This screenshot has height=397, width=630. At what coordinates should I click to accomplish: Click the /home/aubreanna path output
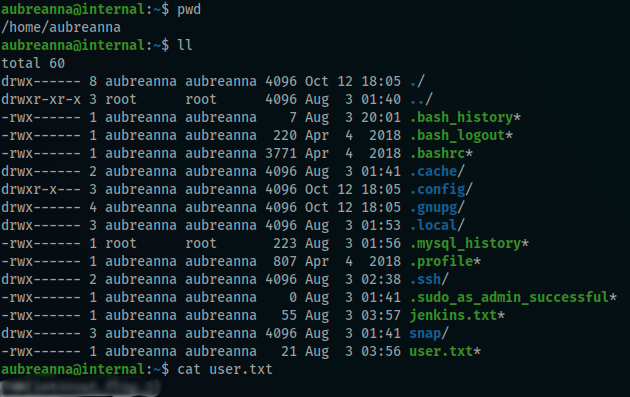point(61,27)
